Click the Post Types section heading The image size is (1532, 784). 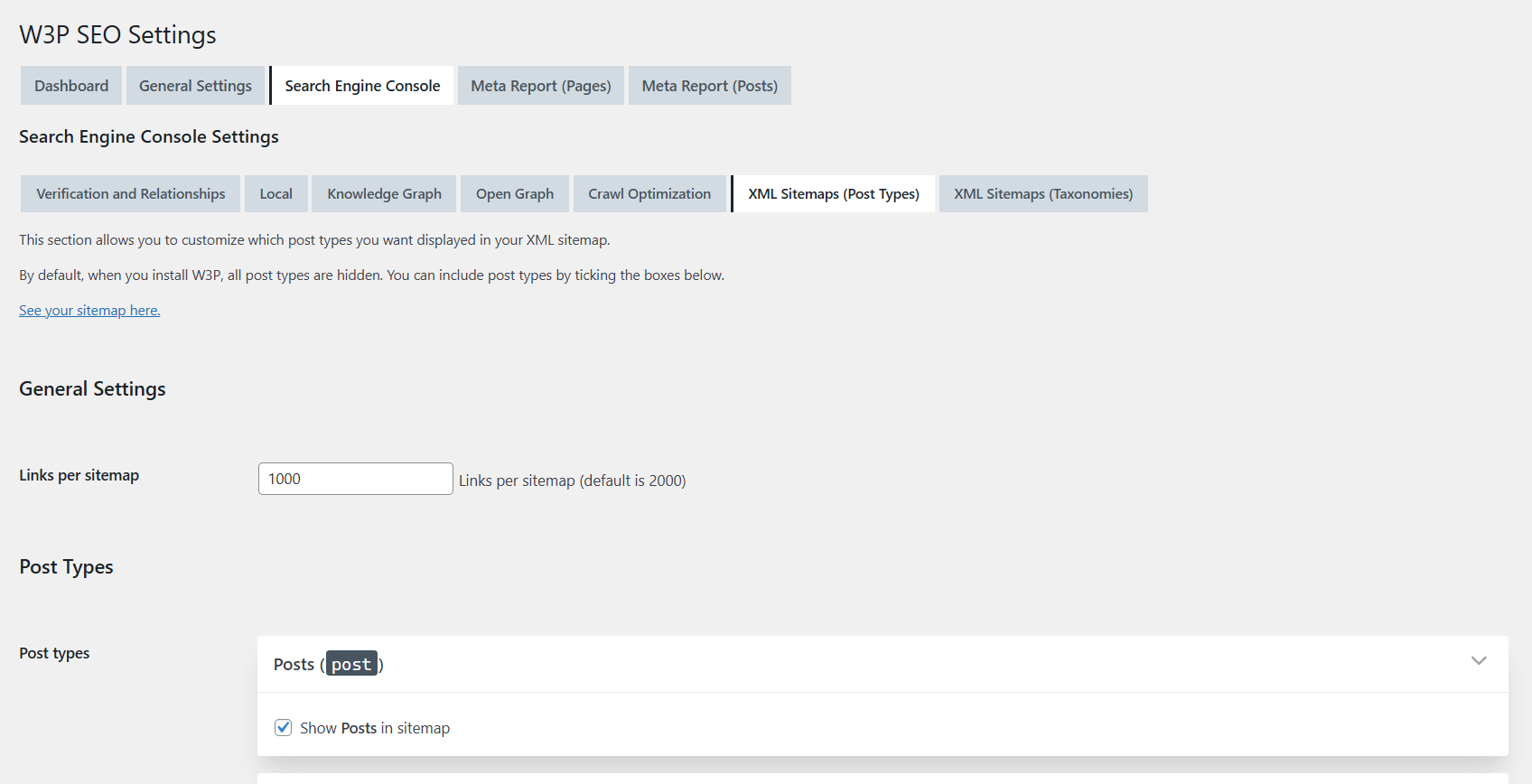[x=66, y=567]
